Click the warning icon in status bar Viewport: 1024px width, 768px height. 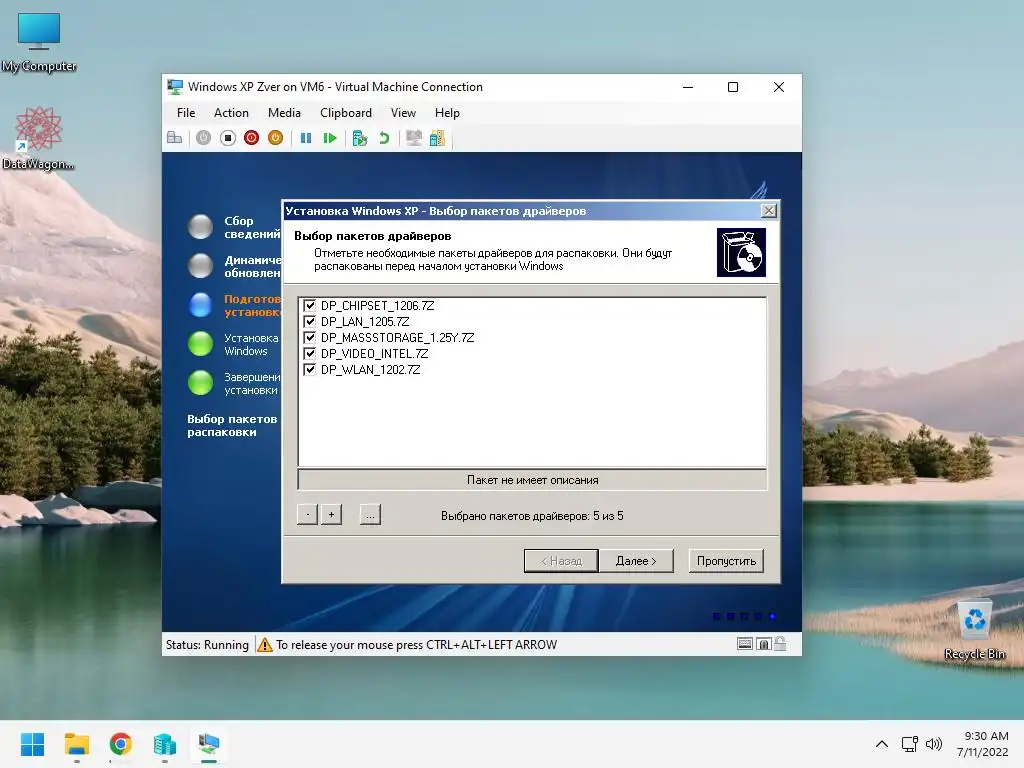click(x=264, y=645)
